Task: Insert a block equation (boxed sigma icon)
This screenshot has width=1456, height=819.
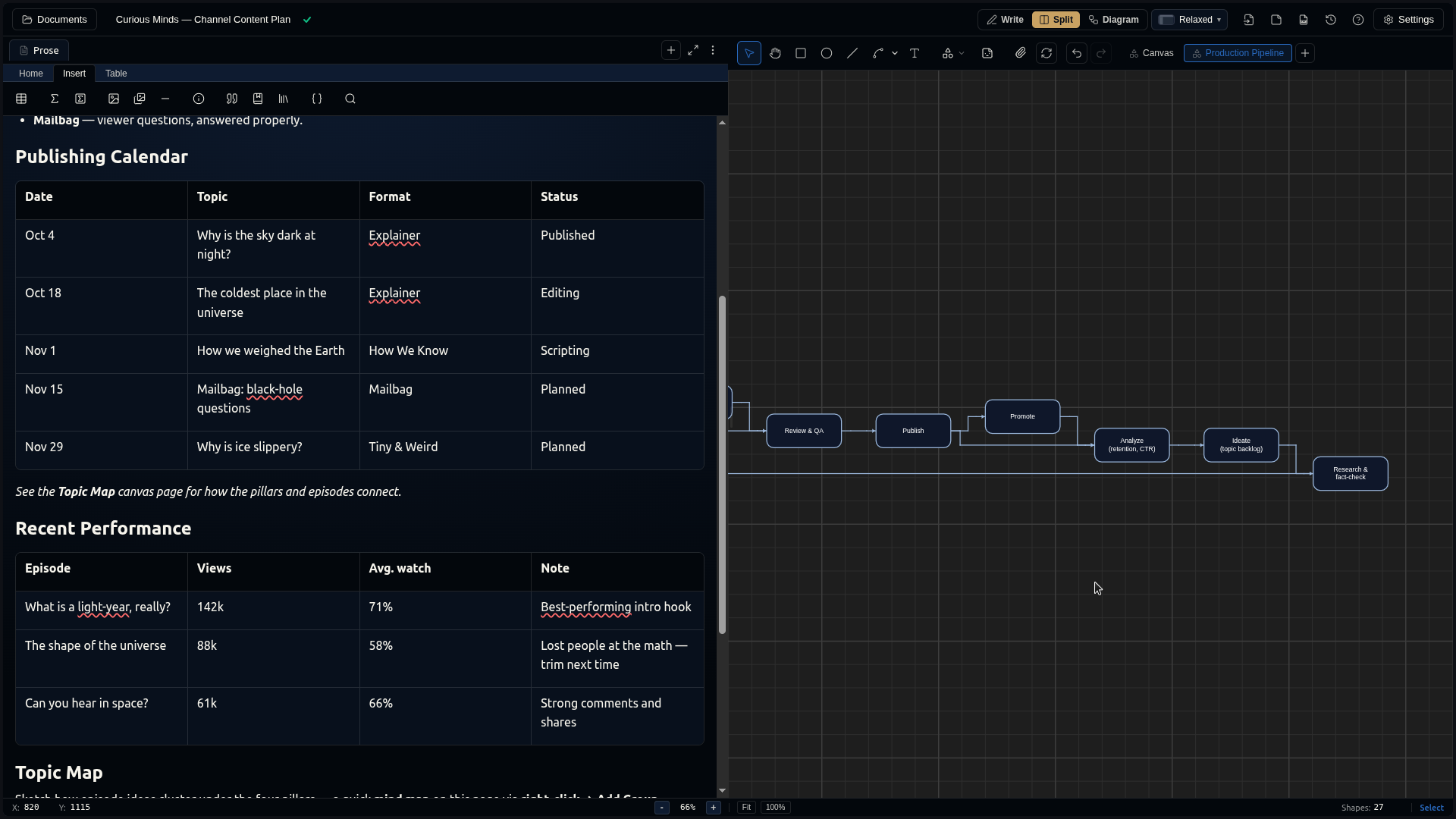Action: point(80,99)
